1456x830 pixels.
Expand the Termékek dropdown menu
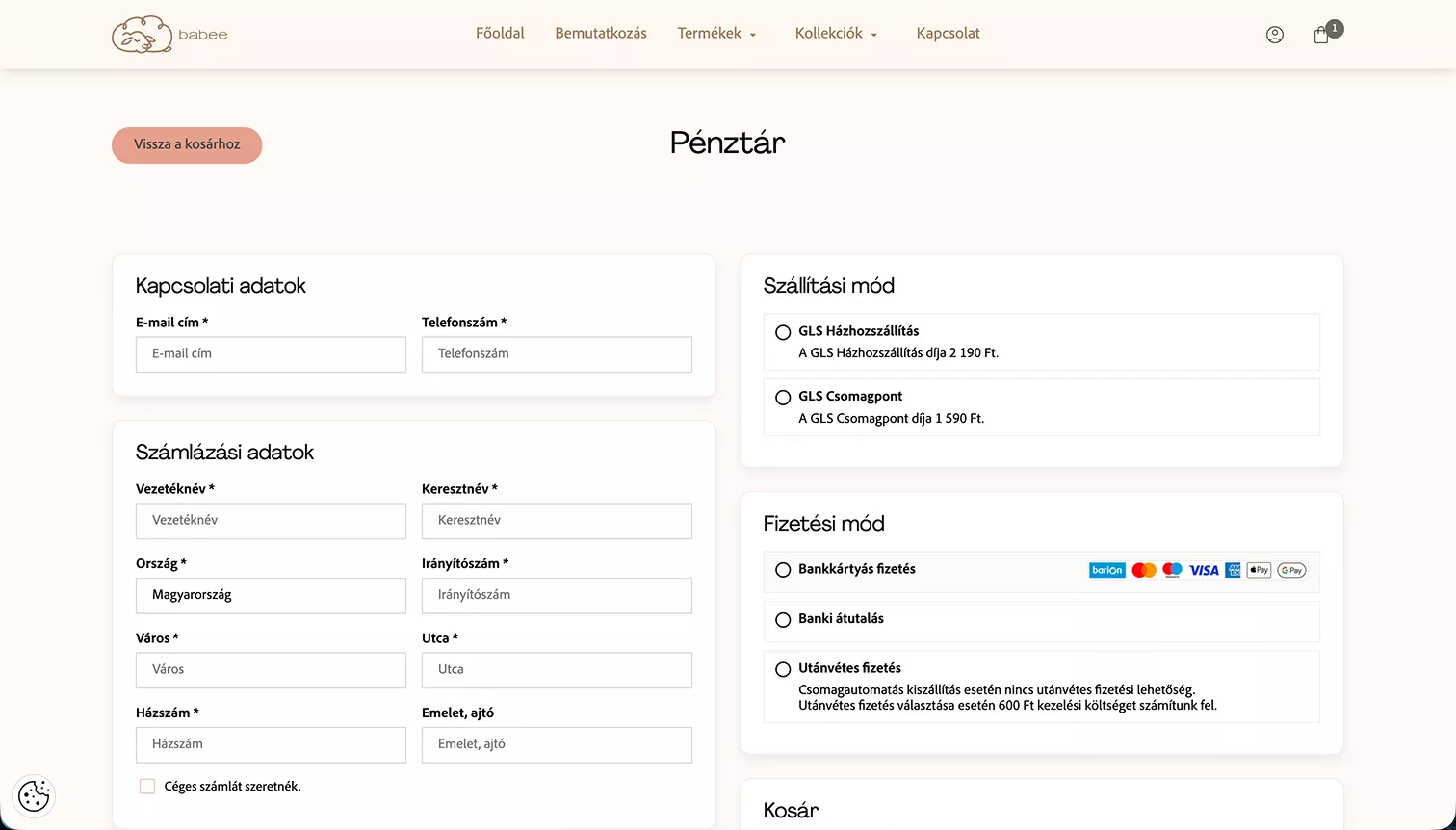coord(716,34)
